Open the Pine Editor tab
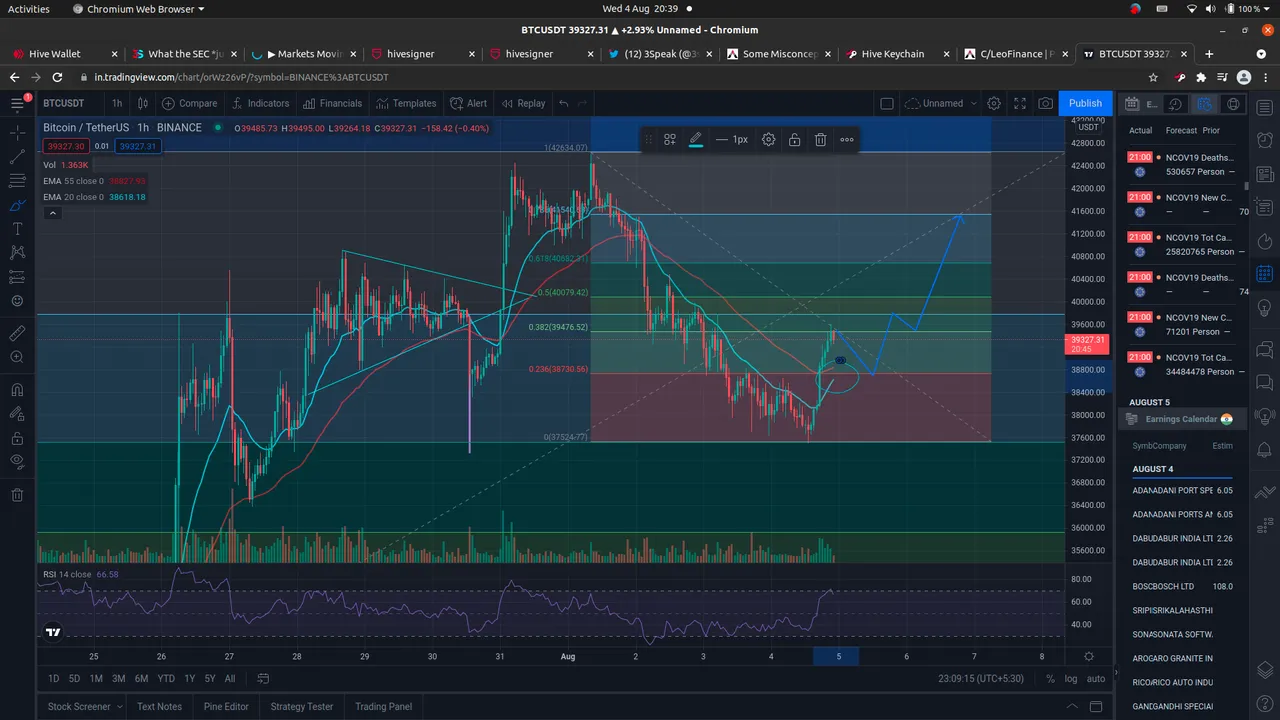1280x720 pixels. coord(226,706)
